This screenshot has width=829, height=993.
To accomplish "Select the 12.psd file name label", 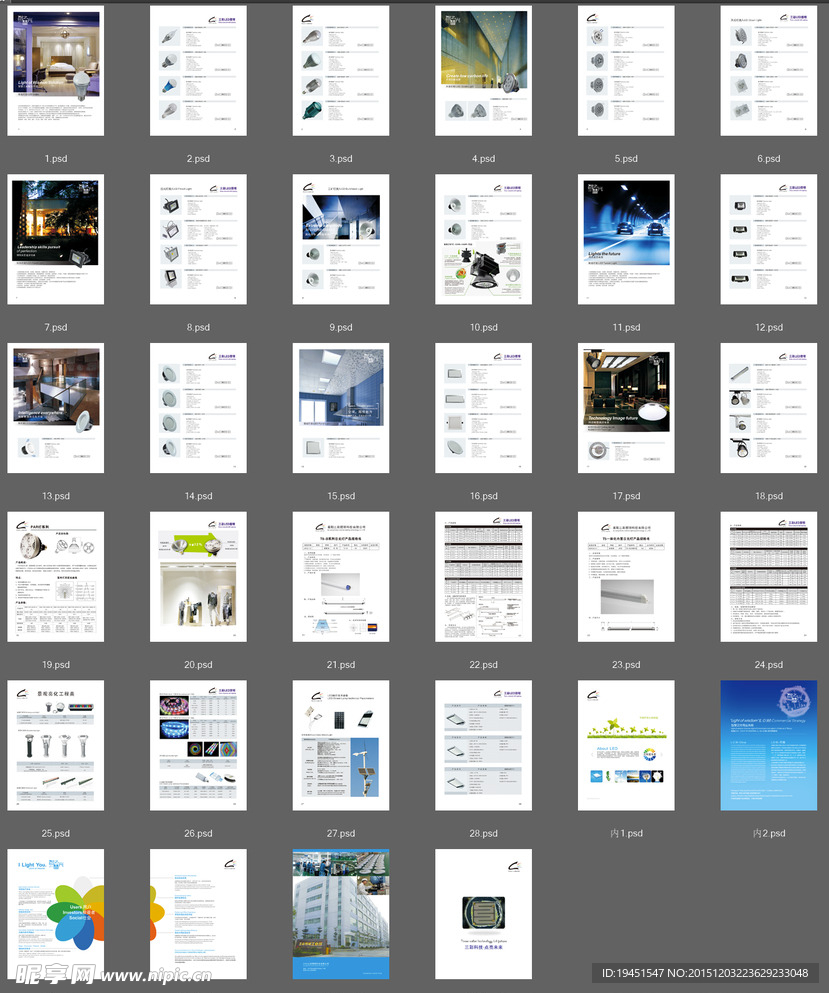I will tap(768, 327).
